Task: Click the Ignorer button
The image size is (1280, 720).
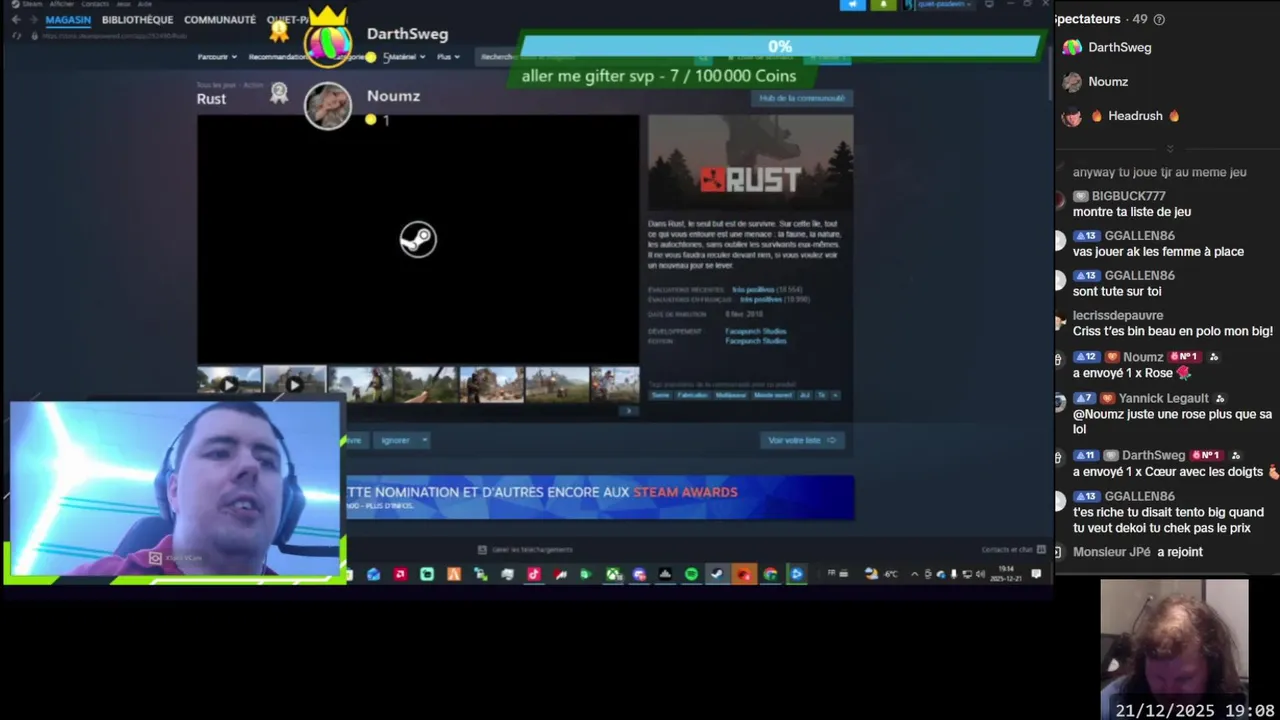Action: coord(395,440)
